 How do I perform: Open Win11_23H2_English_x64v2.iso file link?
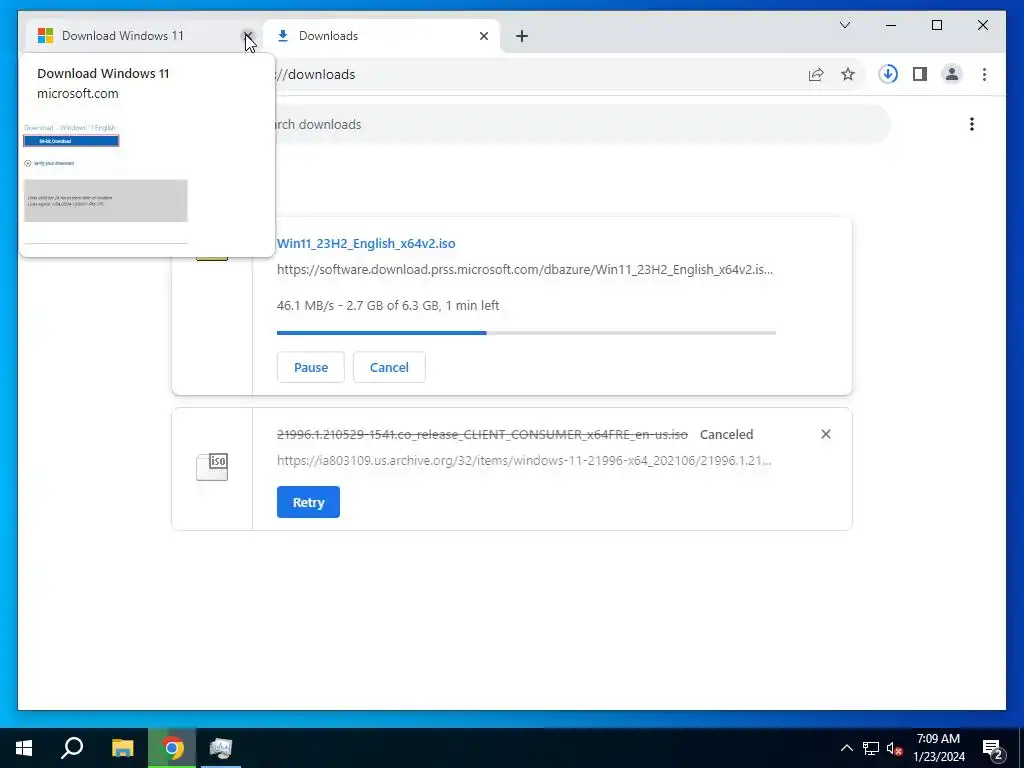366,244
